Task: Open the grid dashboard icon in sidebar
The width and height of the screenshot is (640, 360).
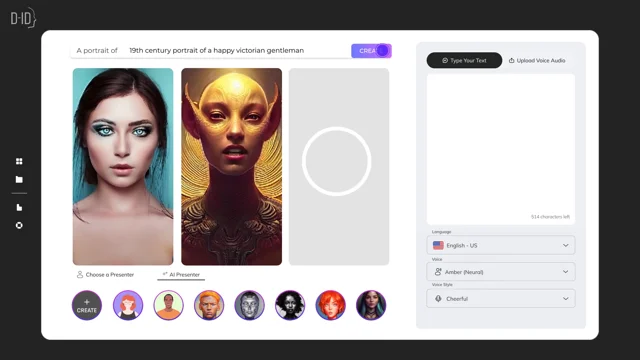Action: click(x=19, y=161)
